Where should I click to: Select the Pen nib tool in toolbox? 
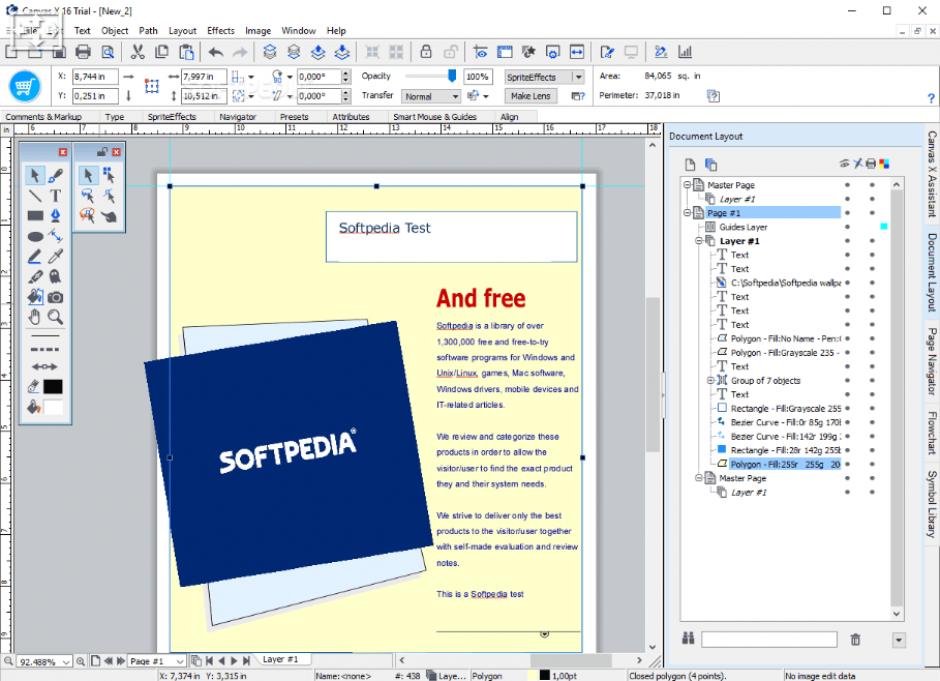56,216
